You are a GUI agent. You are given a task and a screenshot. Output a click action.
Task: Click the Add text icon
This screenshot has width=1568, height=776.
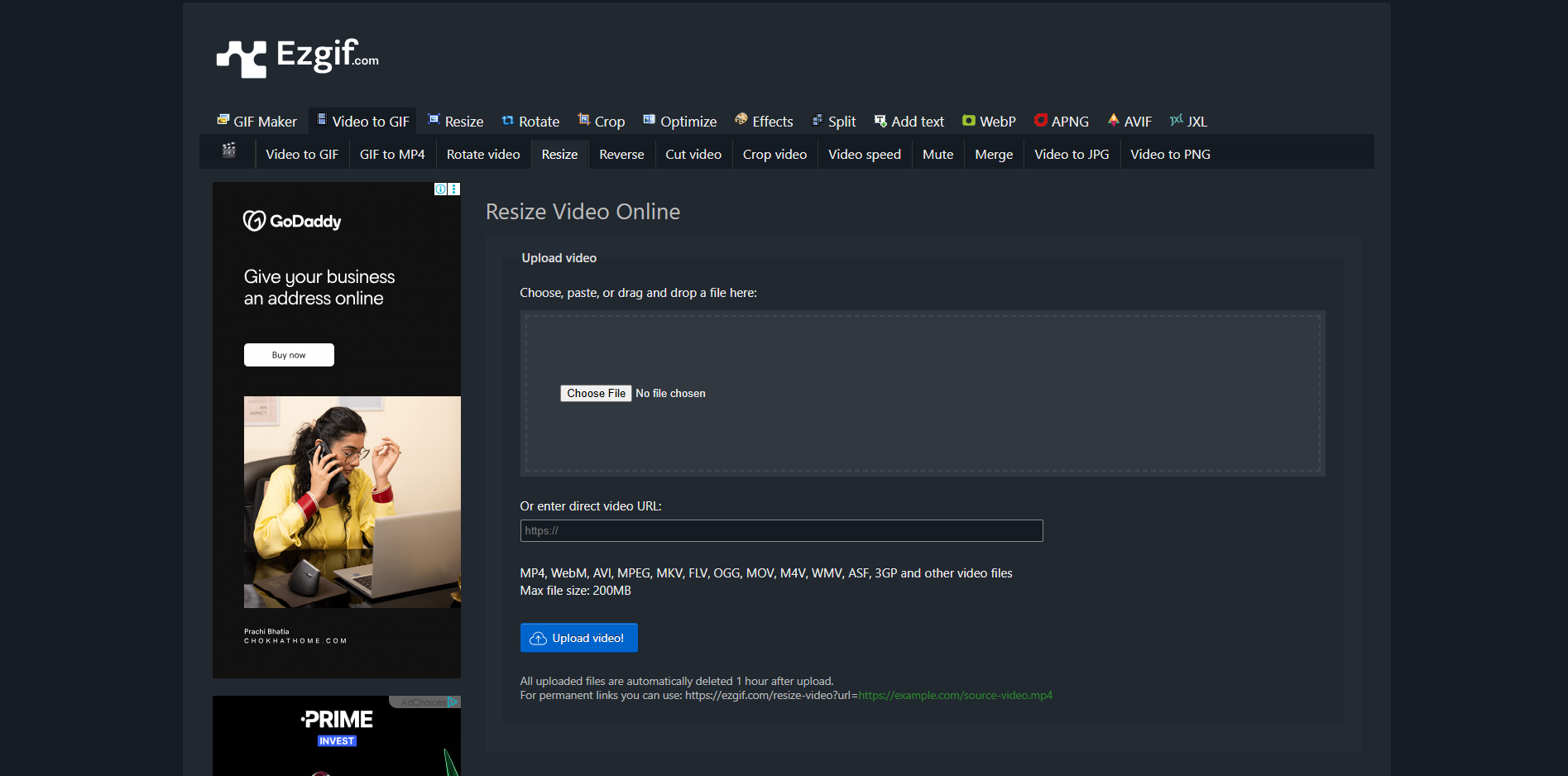pyautogui.click(x=879, y=120)
